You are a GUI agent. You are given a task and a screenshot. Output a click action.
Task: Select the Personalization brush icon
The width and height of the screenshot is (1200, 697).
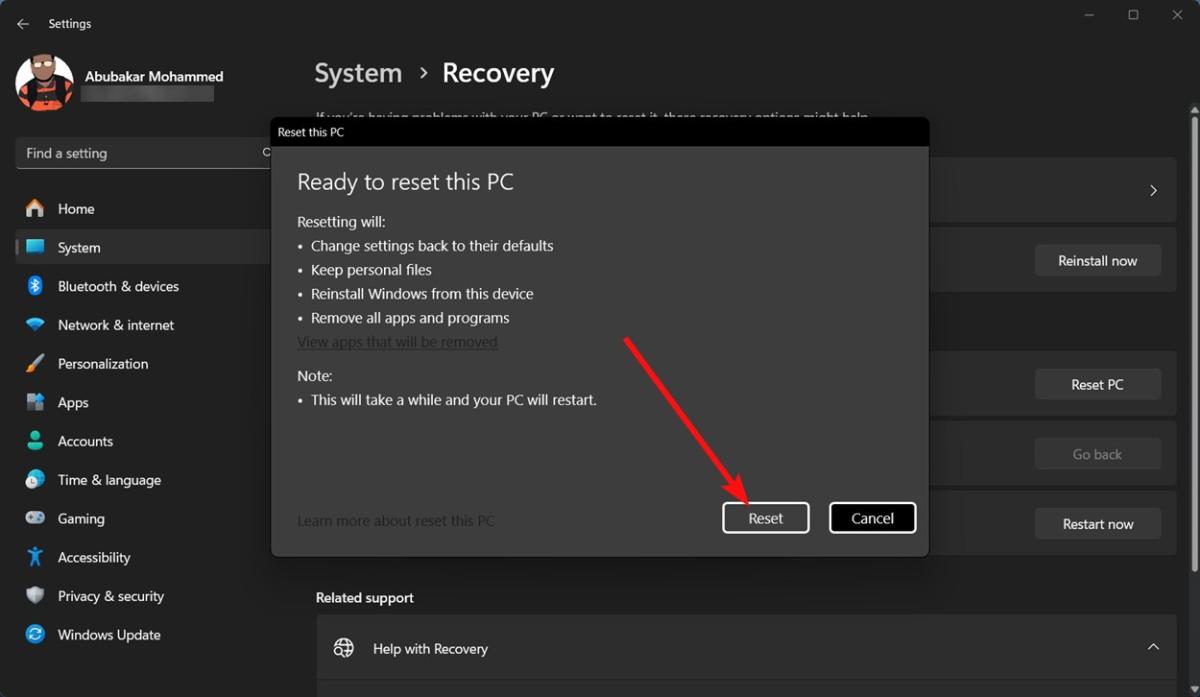[x=31, y=363]
